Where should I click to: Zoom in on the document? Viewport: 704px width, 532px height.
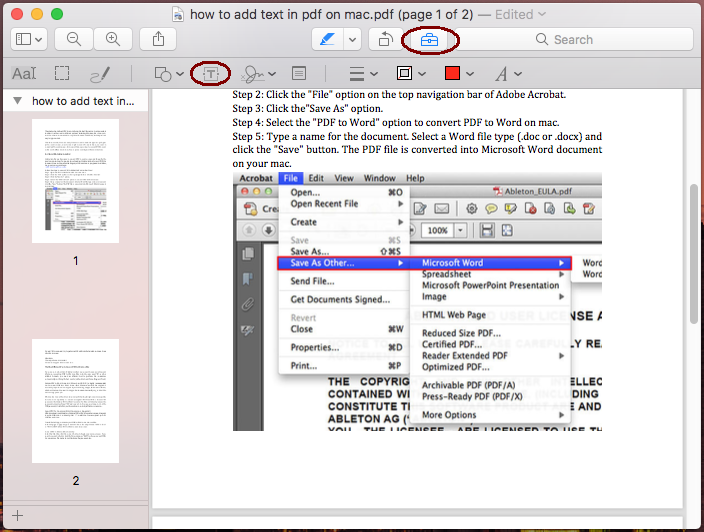coord(113,39)
